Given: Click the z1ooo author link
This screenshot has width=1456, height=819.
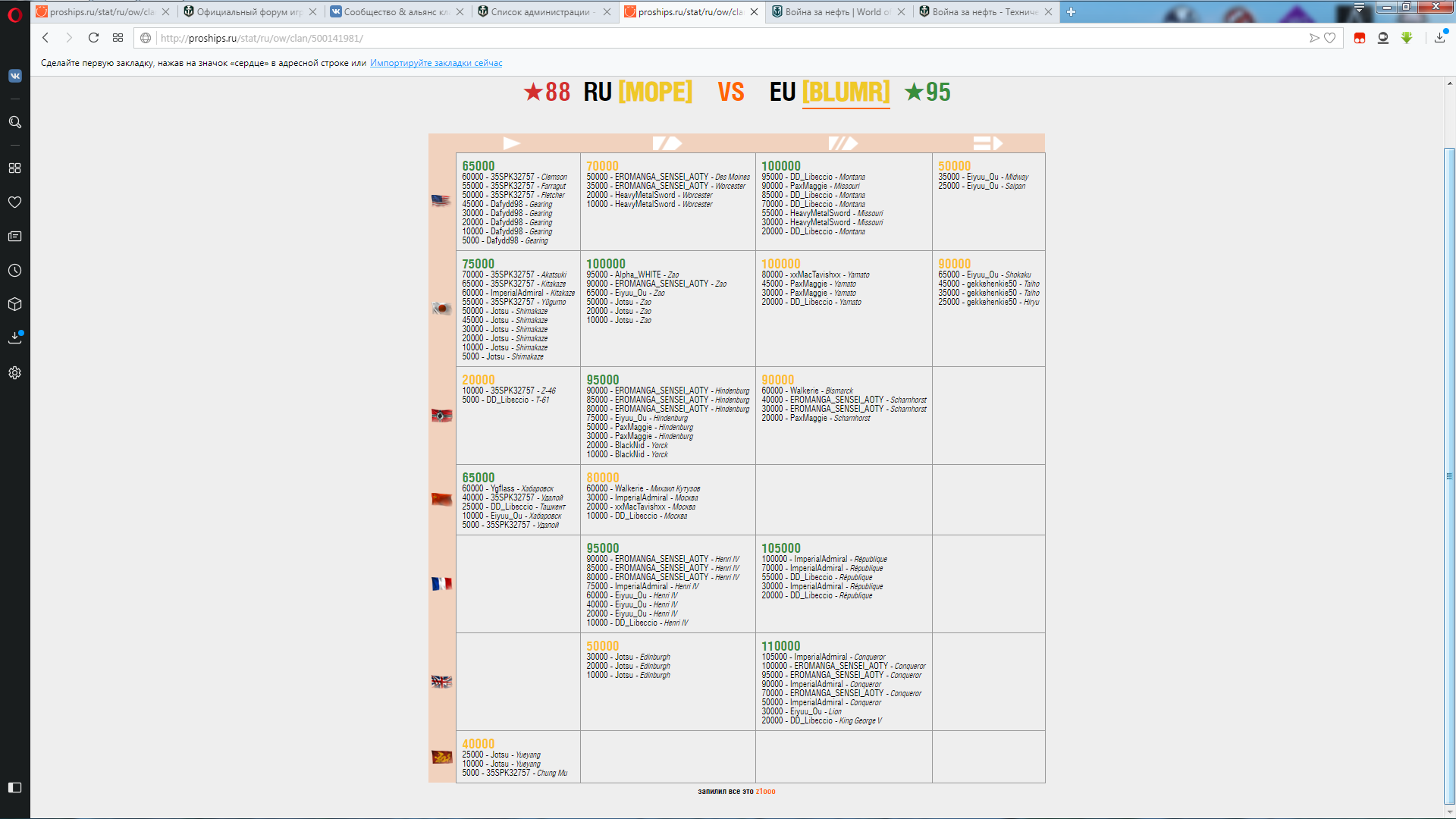Looking at the screenshot, I should [765, 791].
